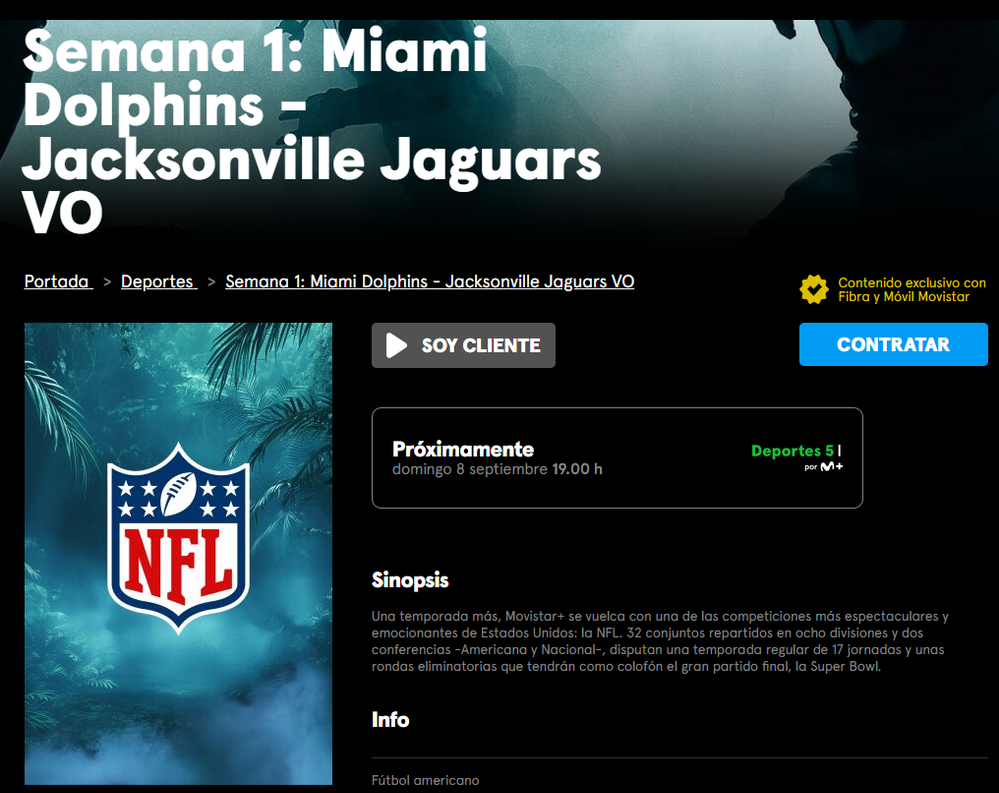The height and width of the screenshot is (793, 999).
Task: Click the Deportes 5 channel logo
Action: [x=792, y=451]
